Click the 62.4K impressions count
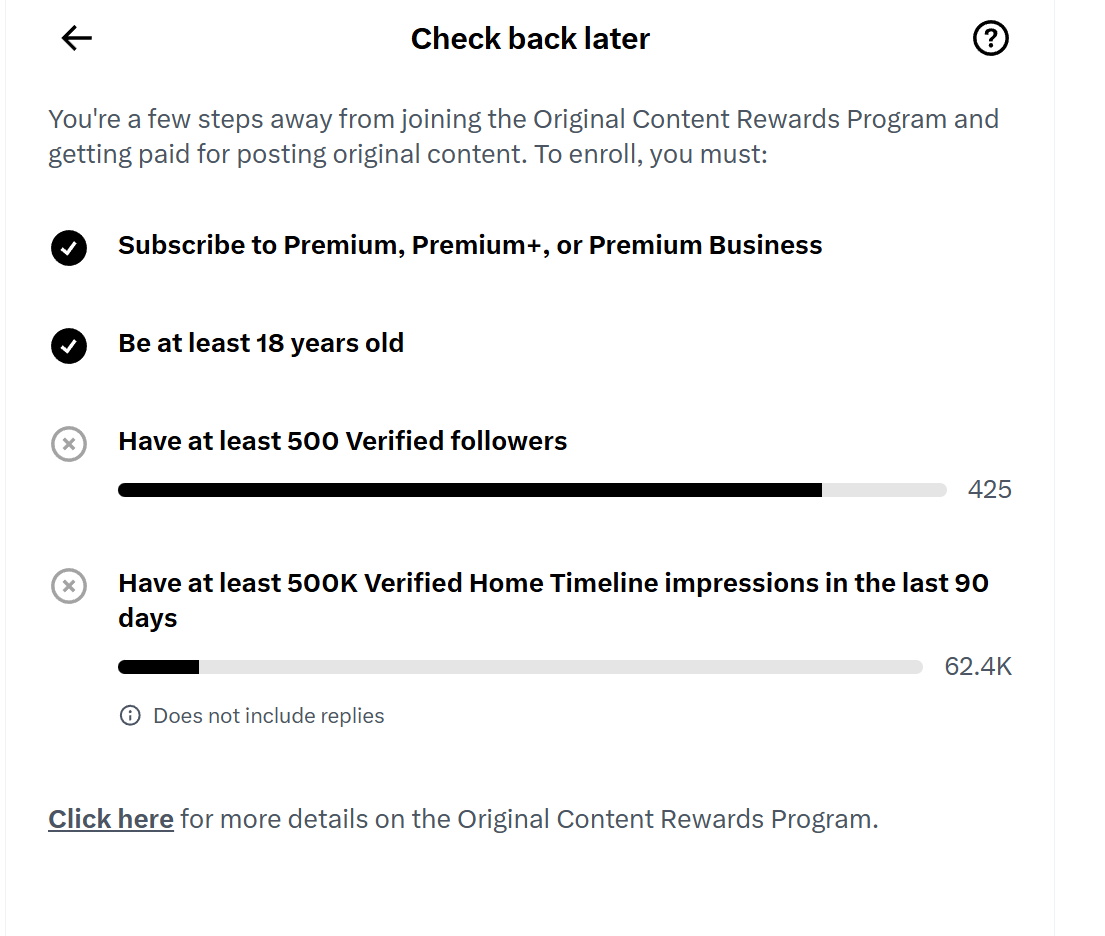 pos(978,666)
